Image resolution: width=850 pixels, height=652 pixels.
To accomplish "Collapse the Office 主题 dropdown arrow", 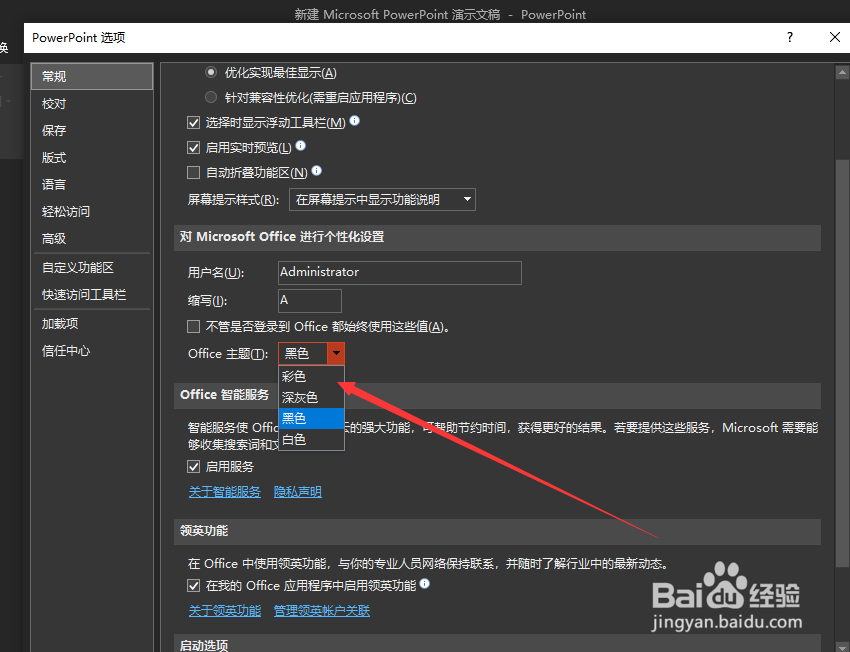I will pos(336,353).
